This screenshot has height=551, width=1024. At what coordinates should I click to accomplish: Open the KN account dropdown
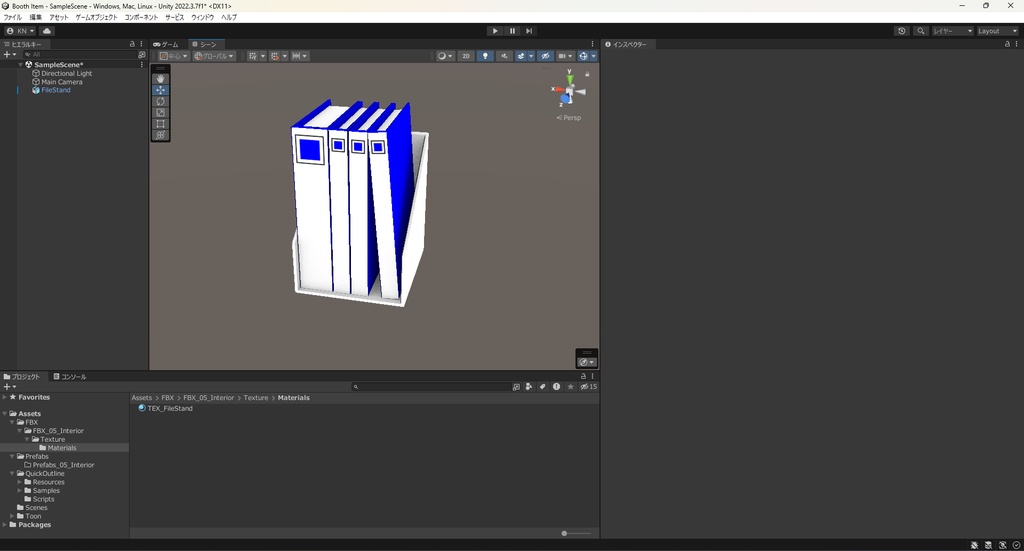click(20, 31)
